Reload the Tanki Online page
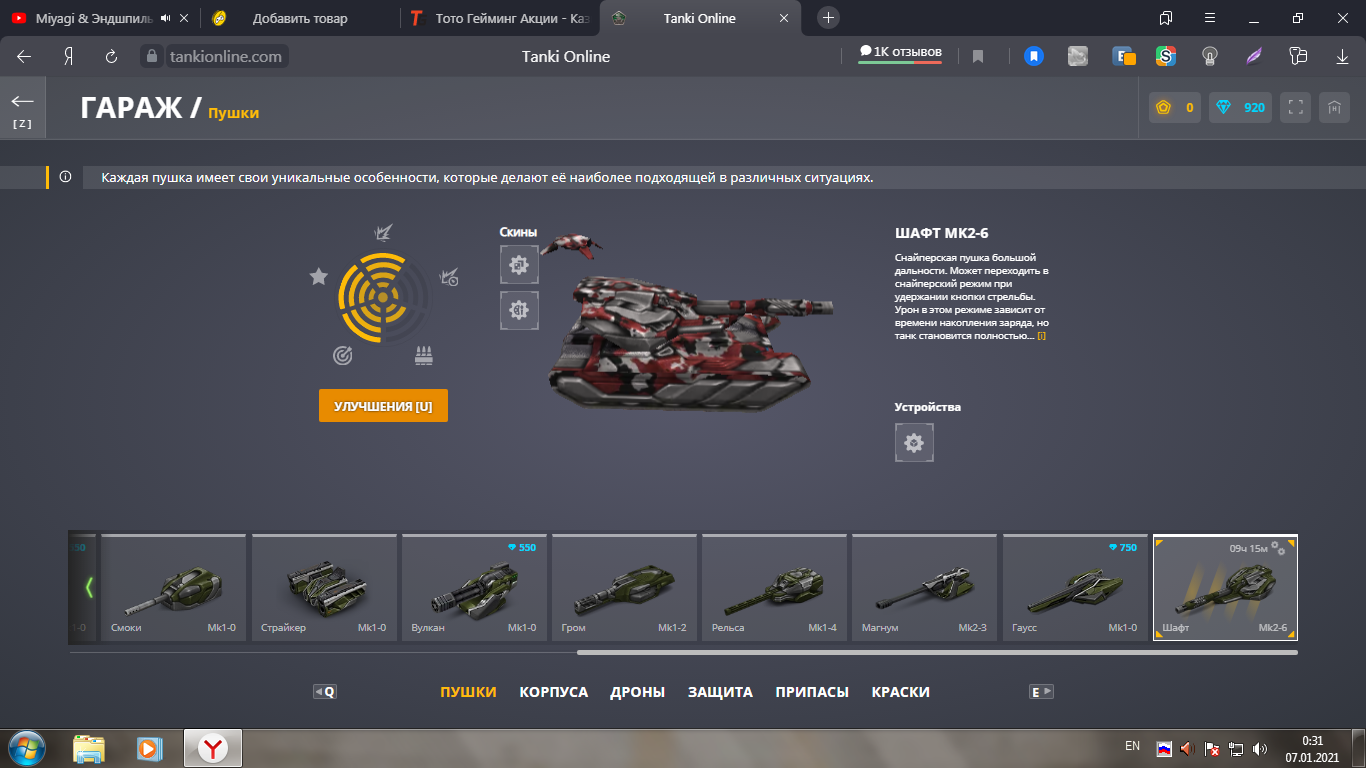 click(x=111, y=56)
